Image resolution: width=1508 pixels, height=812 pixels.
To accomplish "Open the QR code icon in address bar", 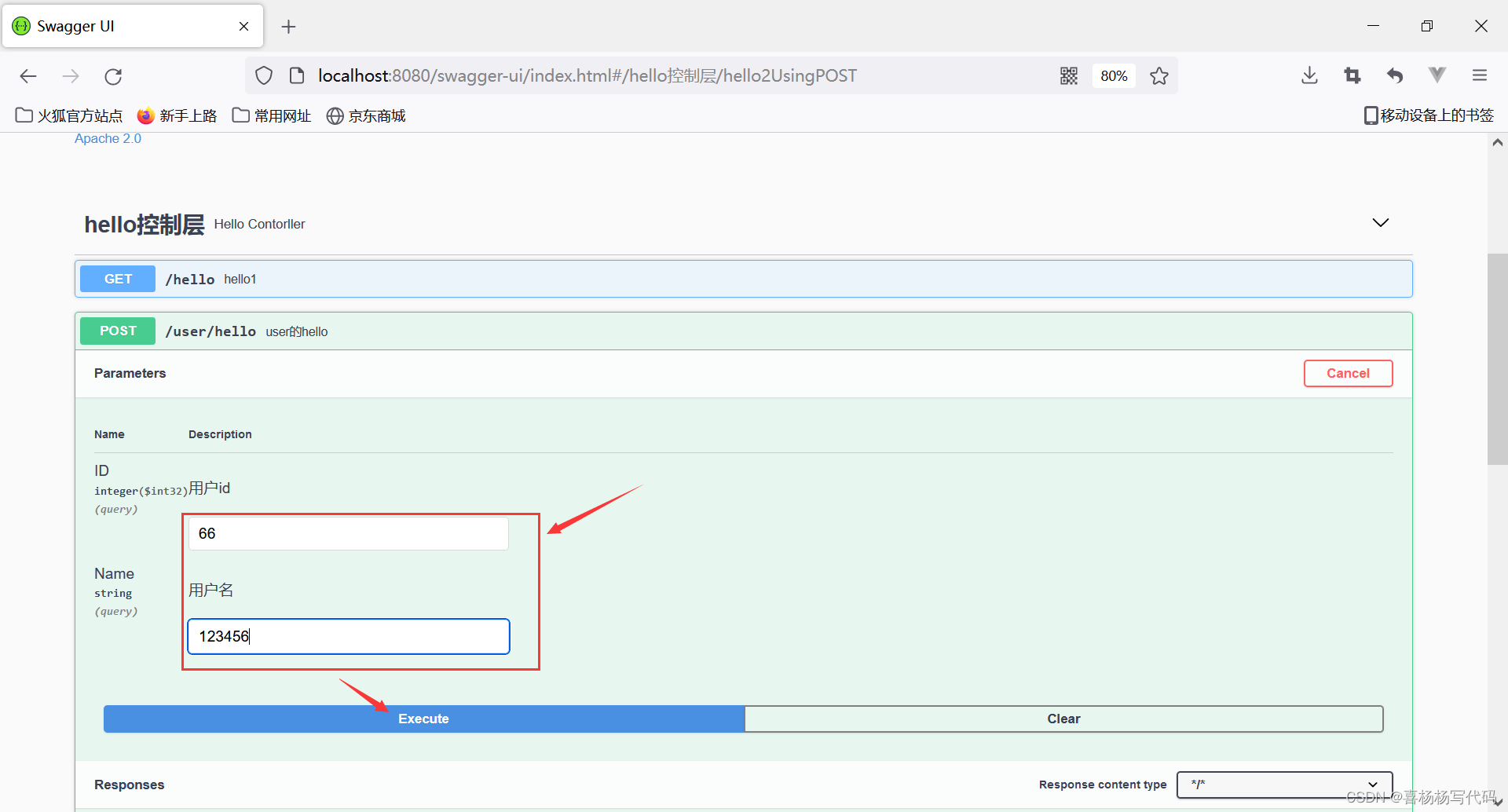I will pyautogui.click(x=1068, y=75).
